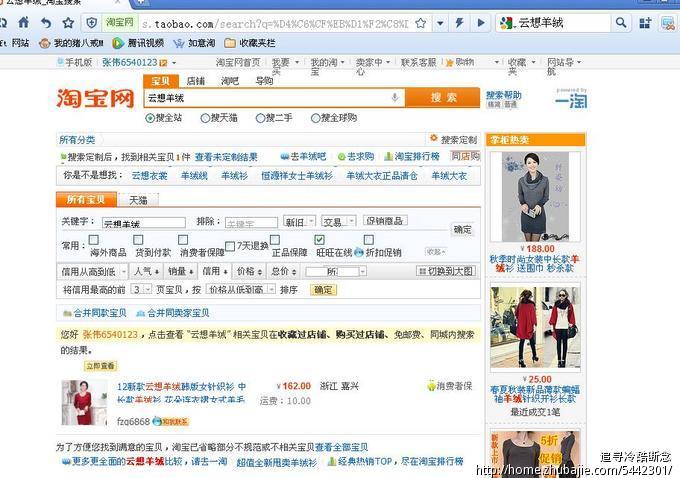The image size is (680, 478).
Task: Check the 7天退换 checkbox
Action: pos(230,246)
